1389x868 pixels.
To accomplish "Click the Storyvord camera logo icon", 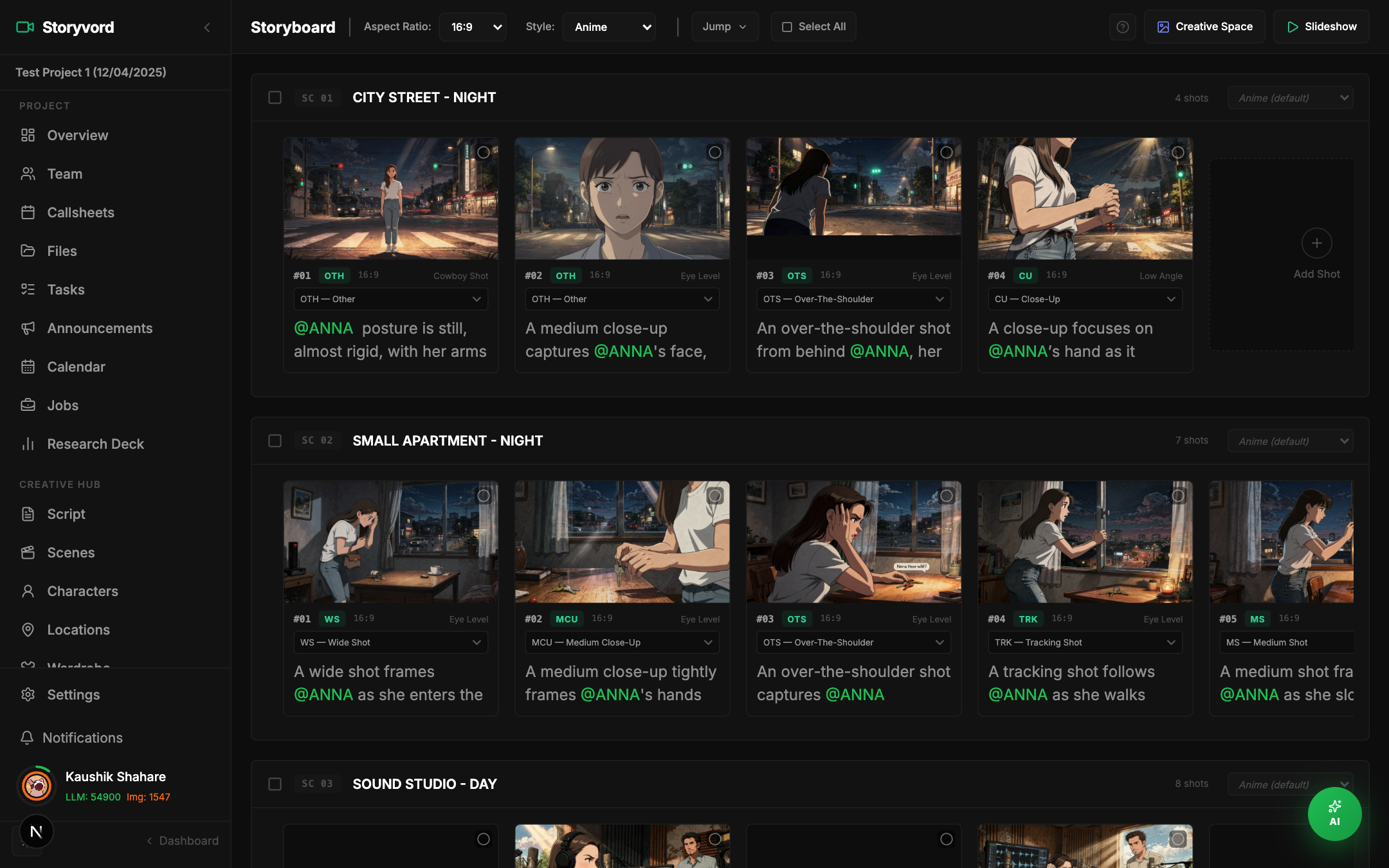I will tap(25, 27).
